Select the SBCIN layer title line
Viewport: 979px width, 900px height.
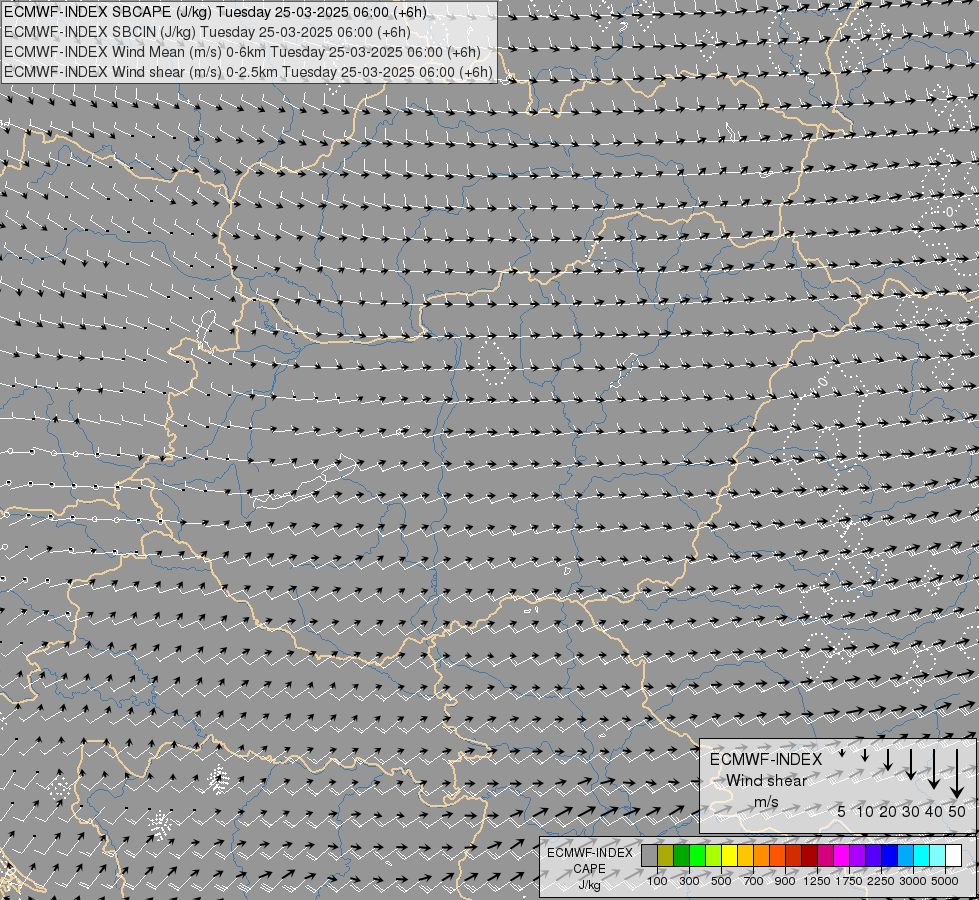pos(207,32)
